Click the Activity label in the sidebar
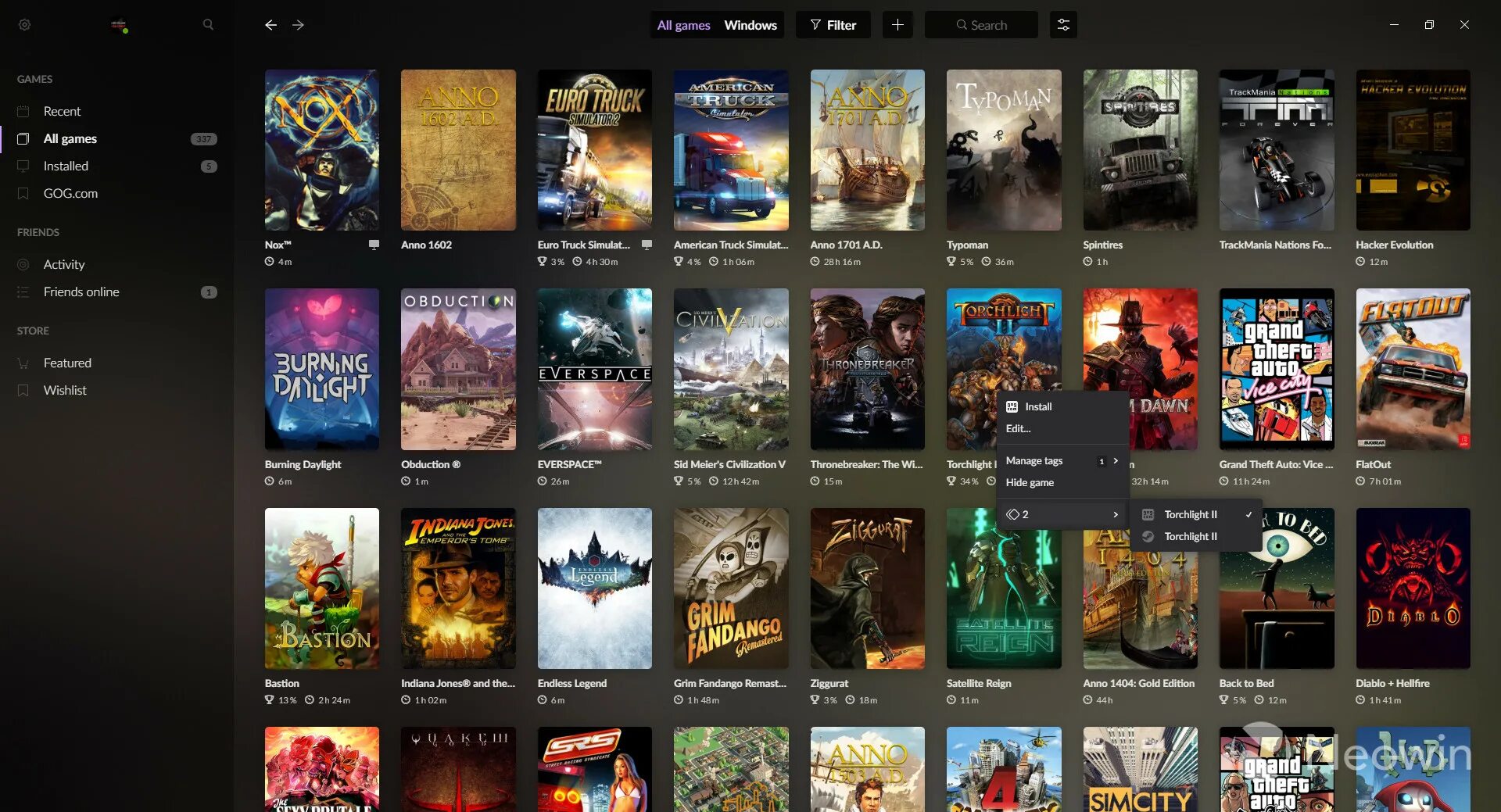The image size is (1501, 812). 64,264
